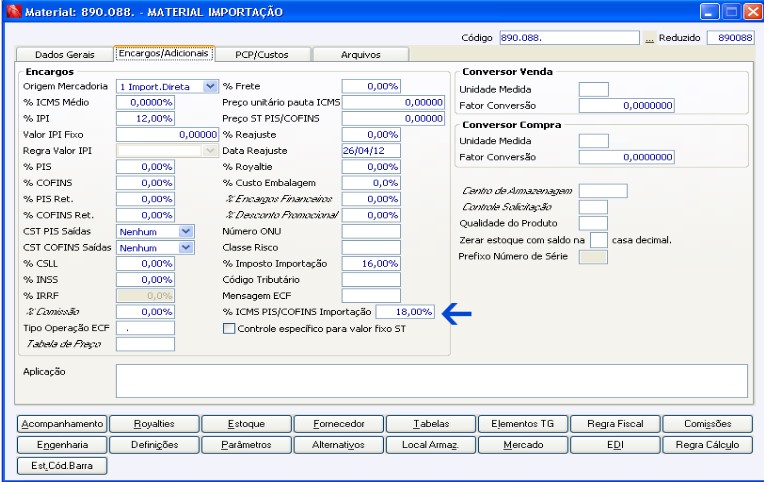Go to the Arquivos tab
This screenshot has height=482, width=764.
pos(361,55)
